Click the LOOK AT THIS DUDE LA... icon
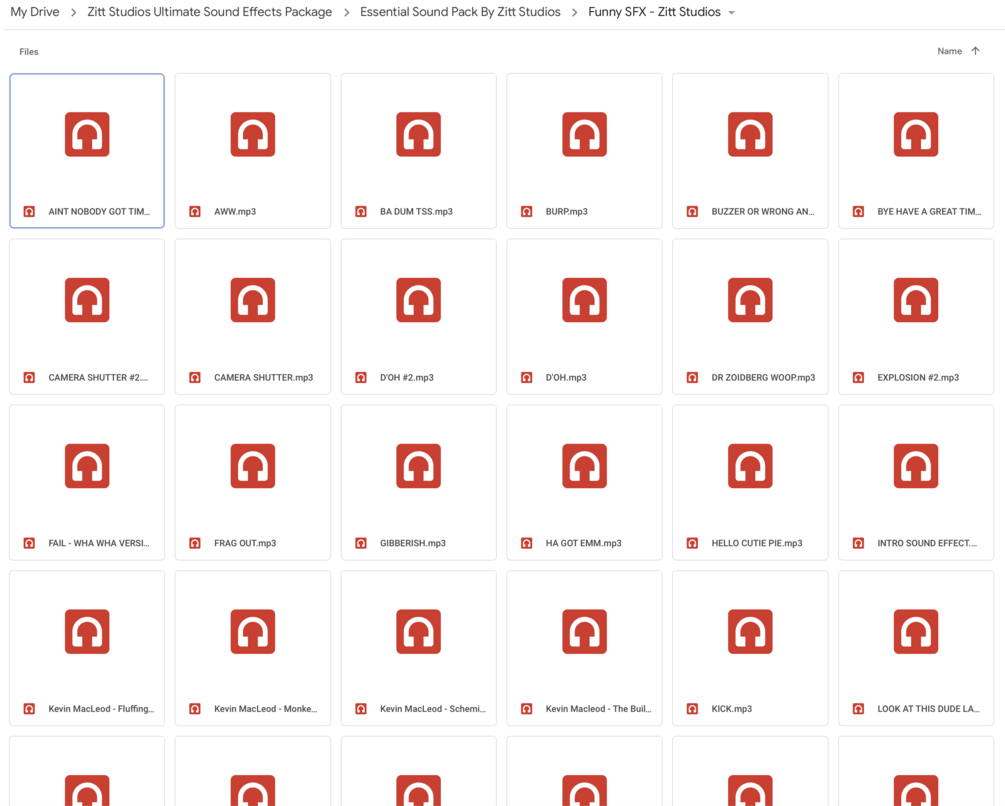The height and width of the screenshot is (806, 1005). click(x=916, y=632)
